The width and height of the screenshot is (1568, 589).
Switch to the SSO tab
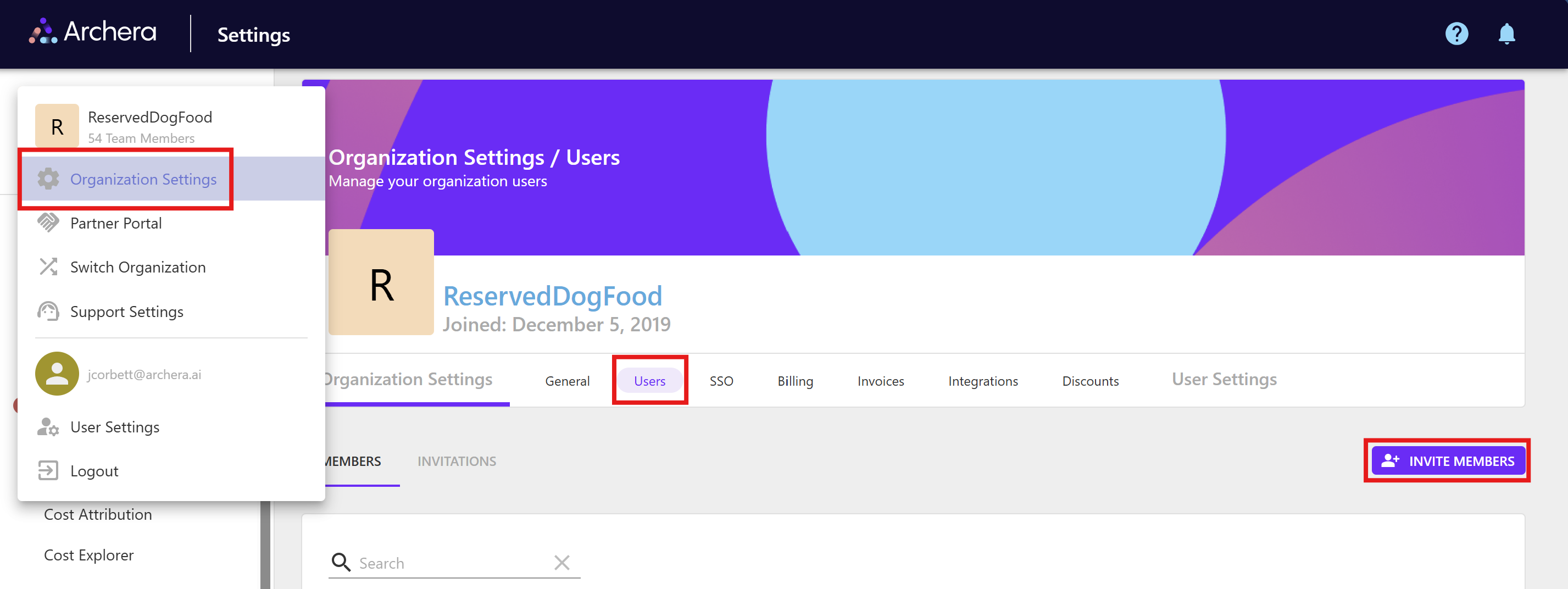point(721,381)
